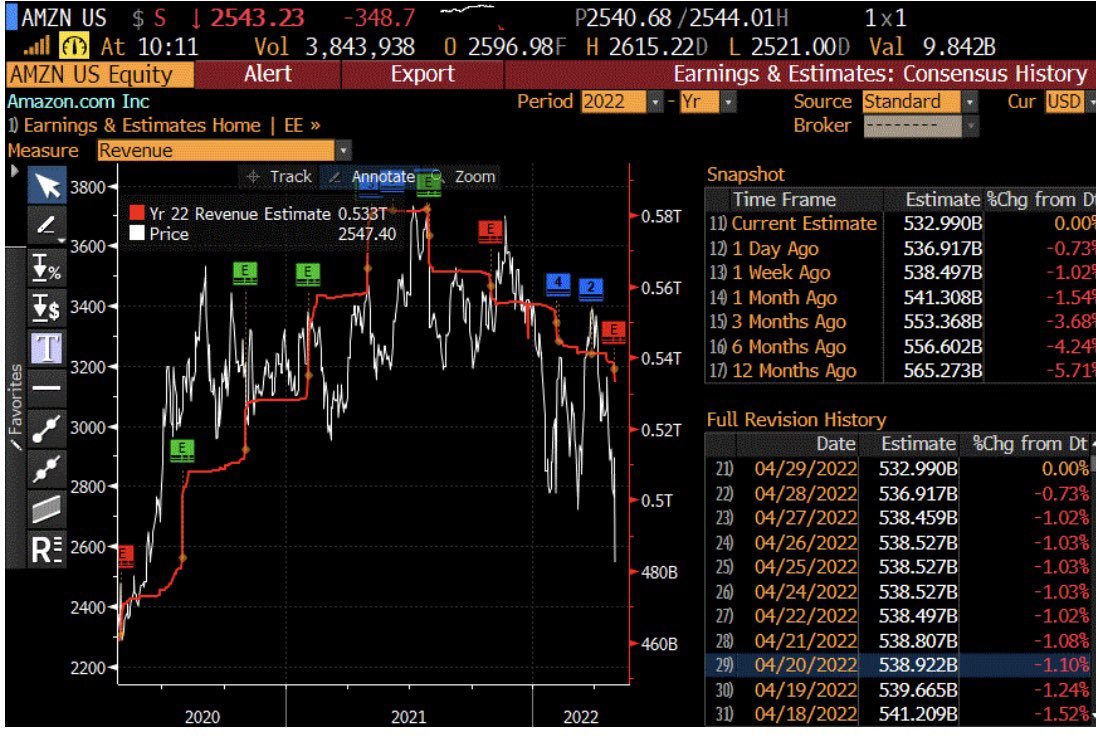Select the 04/18/2022 revision row
This screenshot has width=1096, height=745.
point(897,714)
